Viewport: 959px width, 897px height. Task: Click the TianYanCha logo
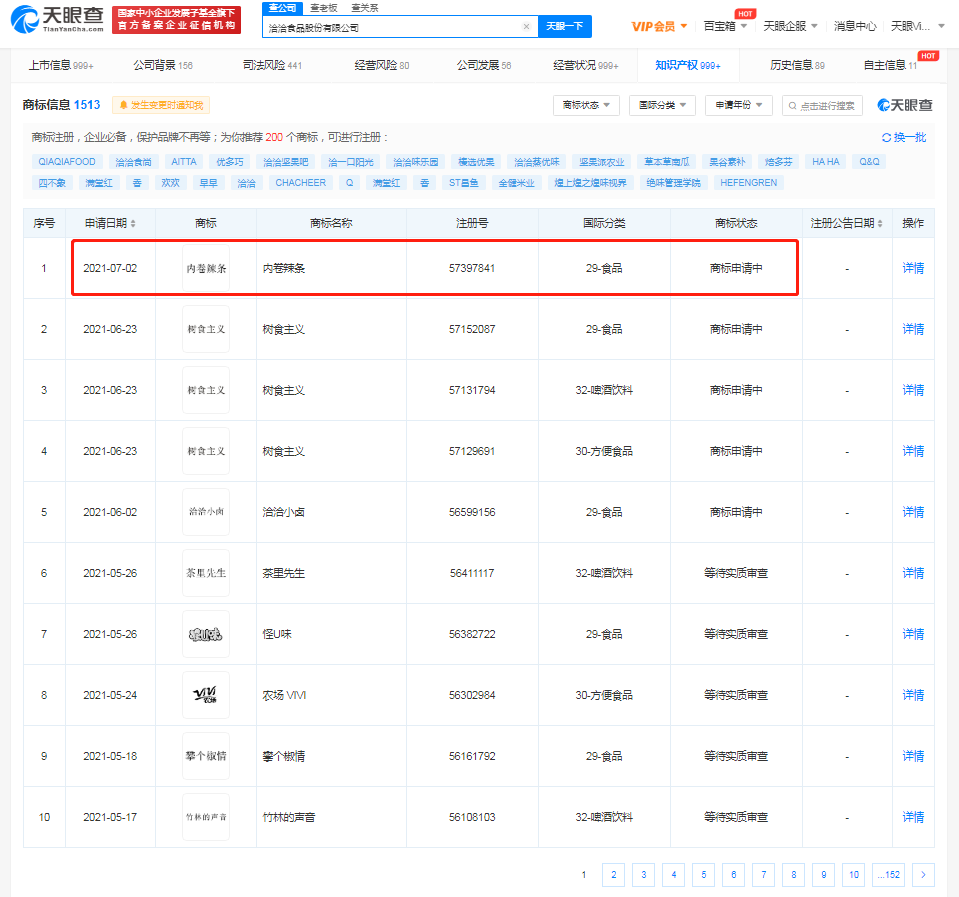[57, 20]
